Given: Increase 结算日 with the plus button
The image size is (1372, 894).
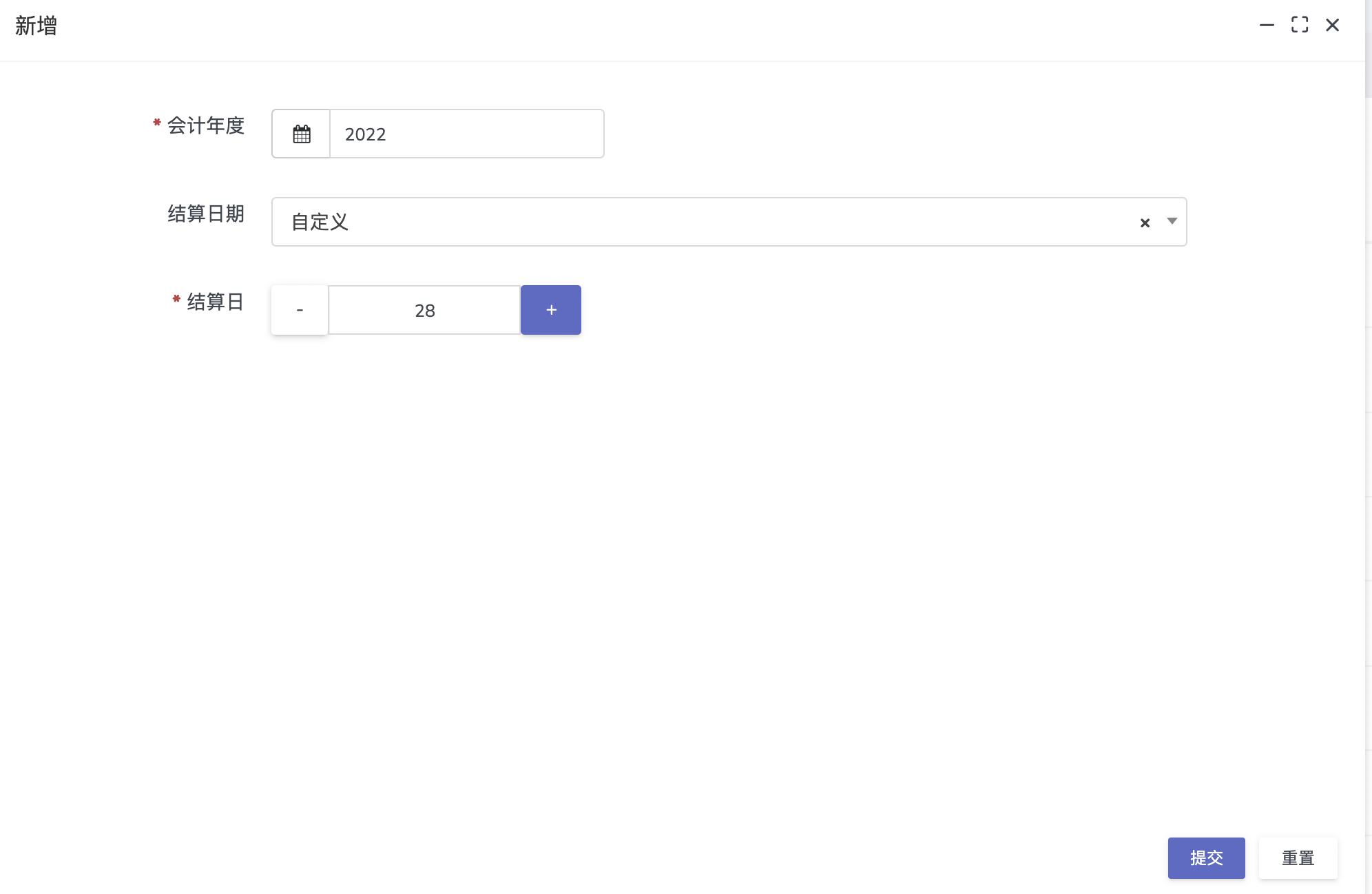Looking at the screenshot, I should (x=550, y=310).
